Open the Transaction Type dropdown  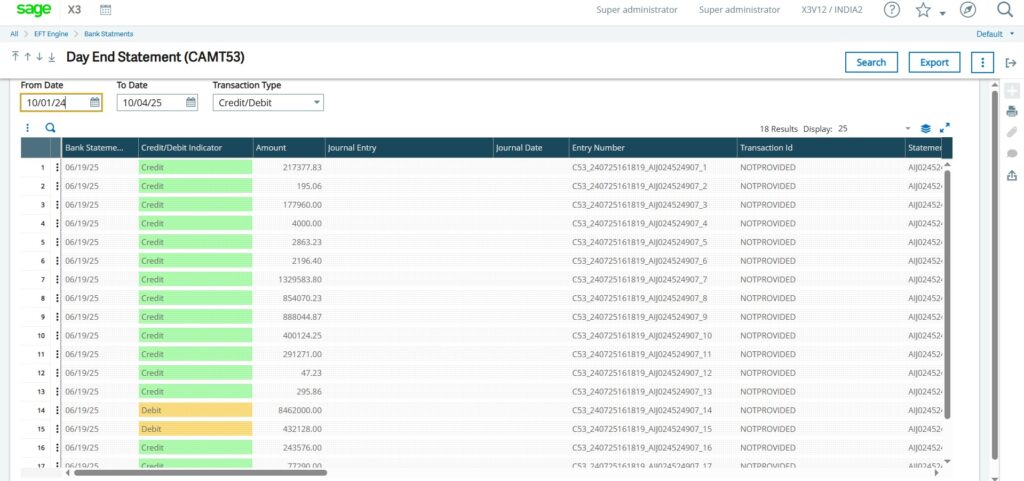(x=268, y=102)
